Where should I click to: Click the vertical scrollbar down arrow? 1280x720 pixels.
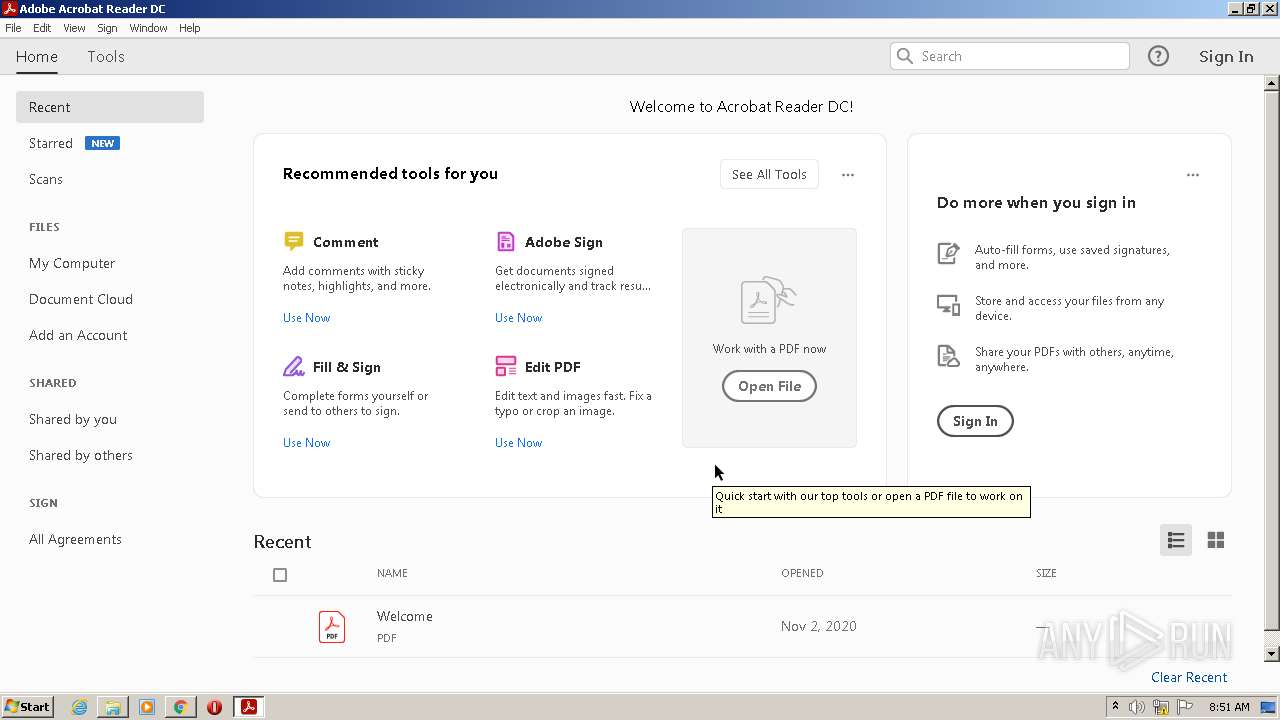pyautogui.click(x=1272, y=654)
